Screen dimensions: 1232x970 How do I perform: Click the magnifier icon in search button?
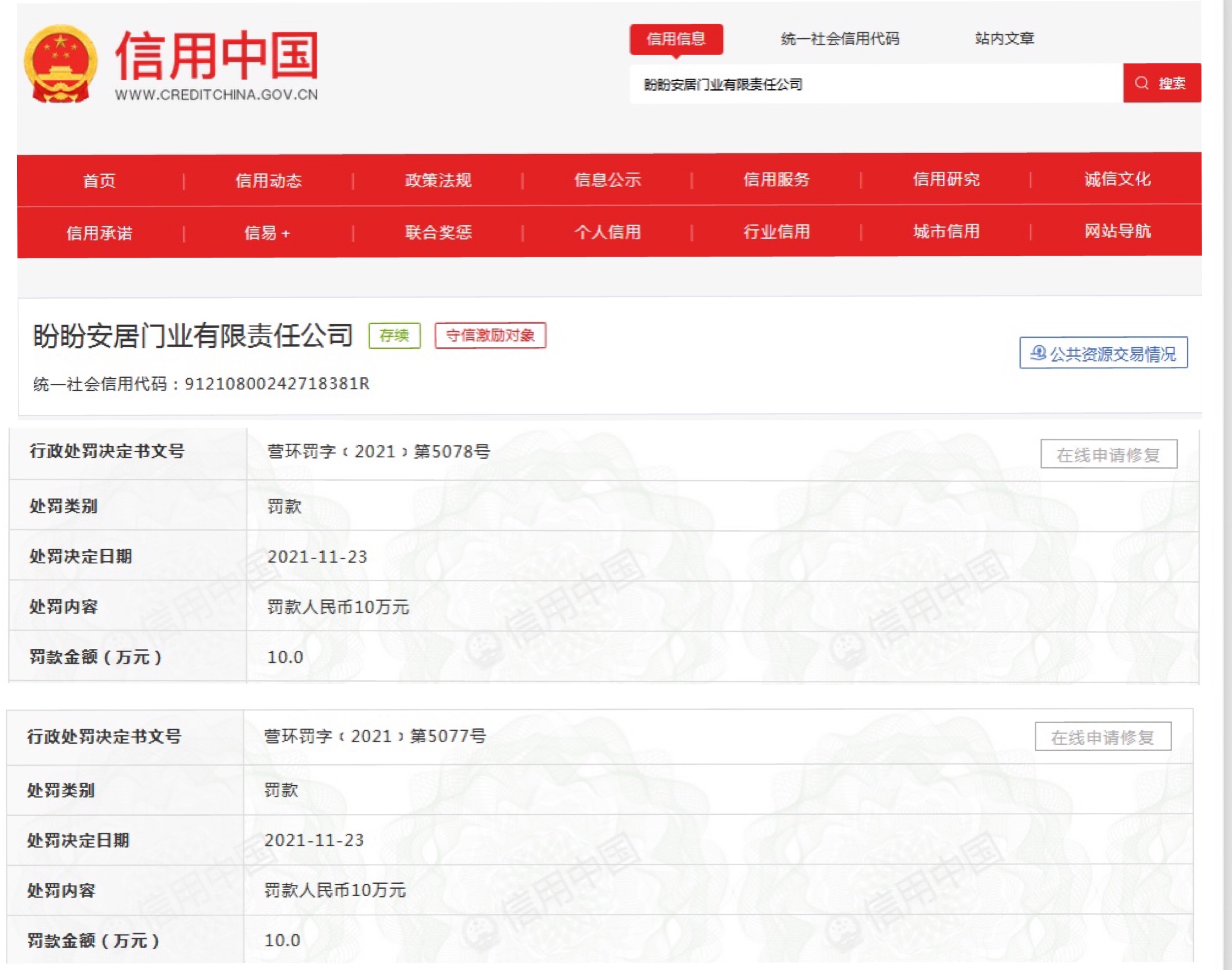click(x=1141, y=83)
